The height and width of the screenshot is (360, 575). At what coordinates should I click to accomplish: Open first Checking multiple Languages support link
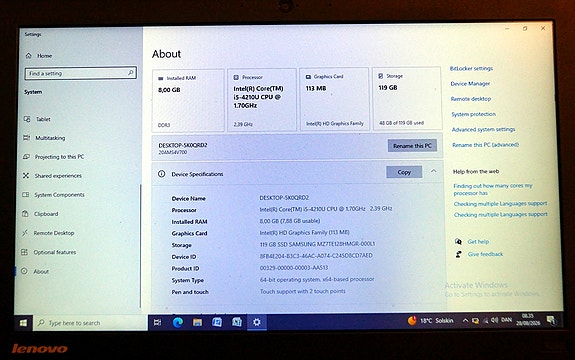(x=500, y=203)
